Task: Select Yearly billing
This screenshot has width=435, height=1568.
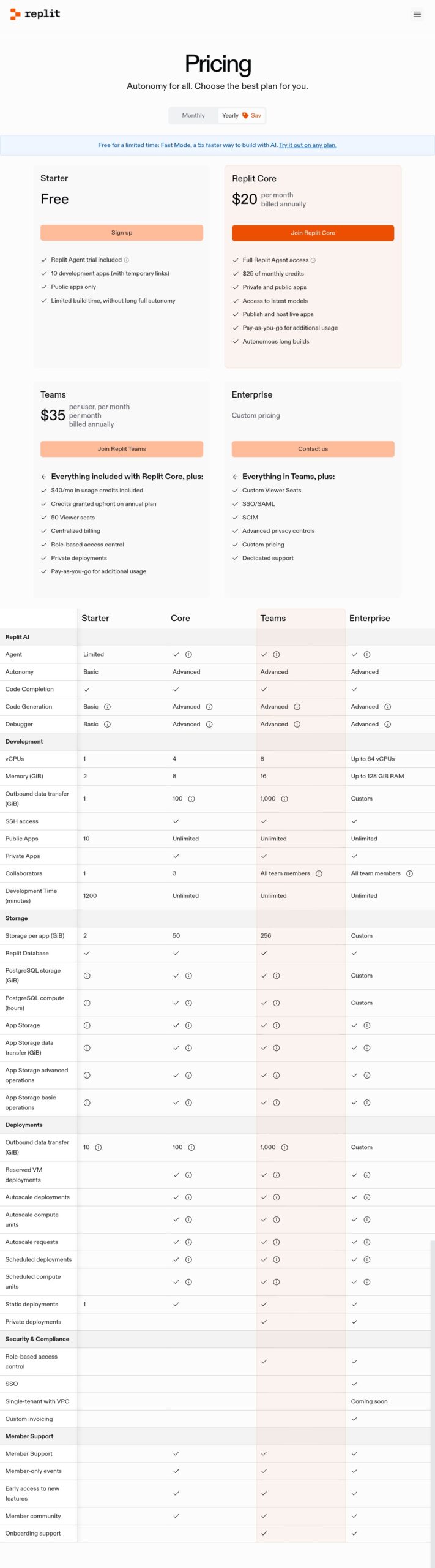Action: 229,115
